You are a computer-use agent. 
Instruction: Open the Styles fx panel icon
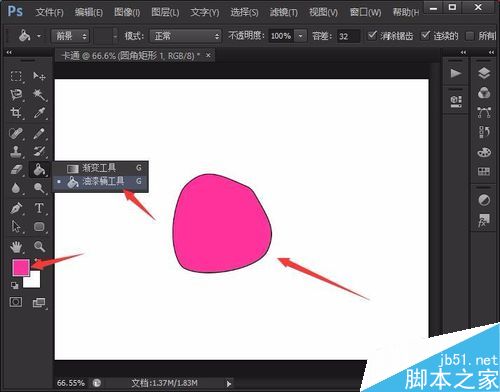(x=484, y=220)
